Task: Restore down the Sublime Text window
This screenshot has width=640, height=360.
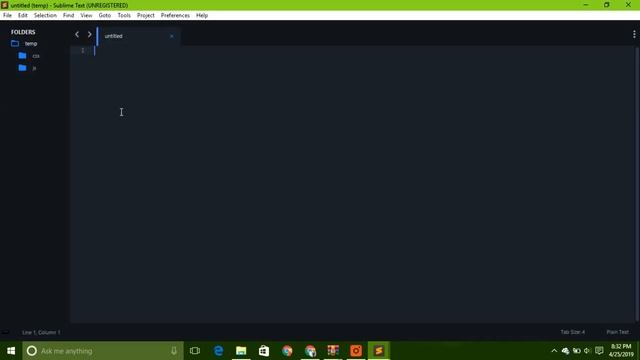Action: (607, 5)
